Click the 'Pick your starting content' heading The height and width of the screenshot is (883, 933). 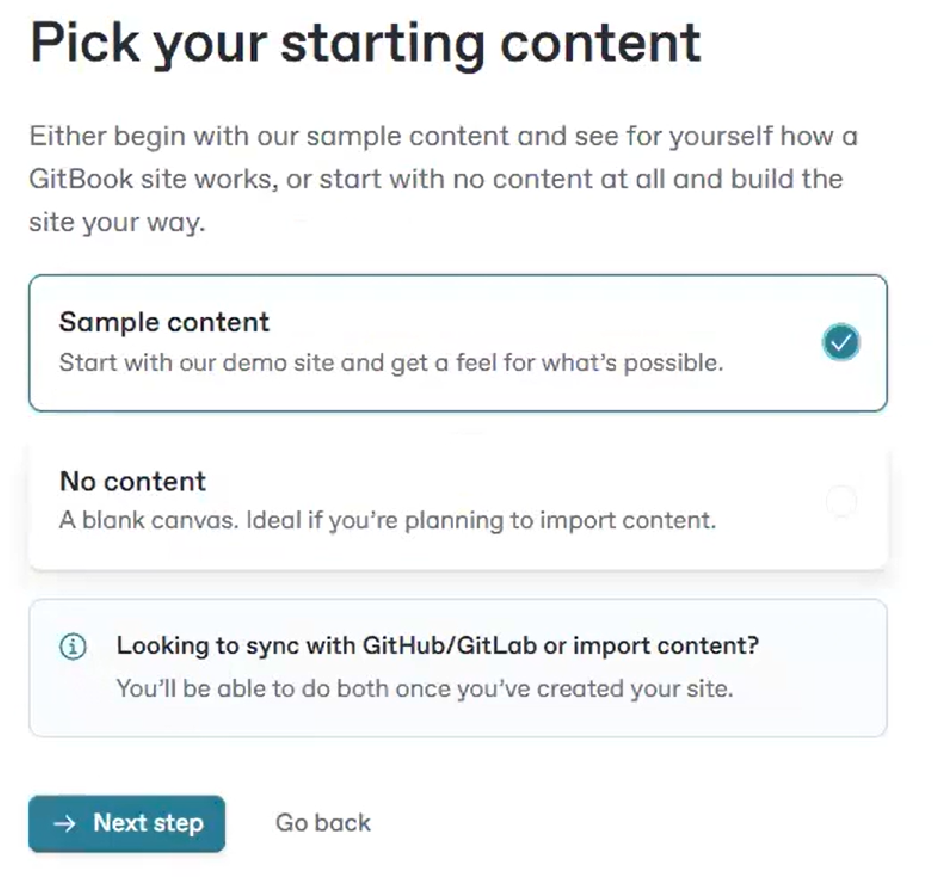tap(366, 44)
